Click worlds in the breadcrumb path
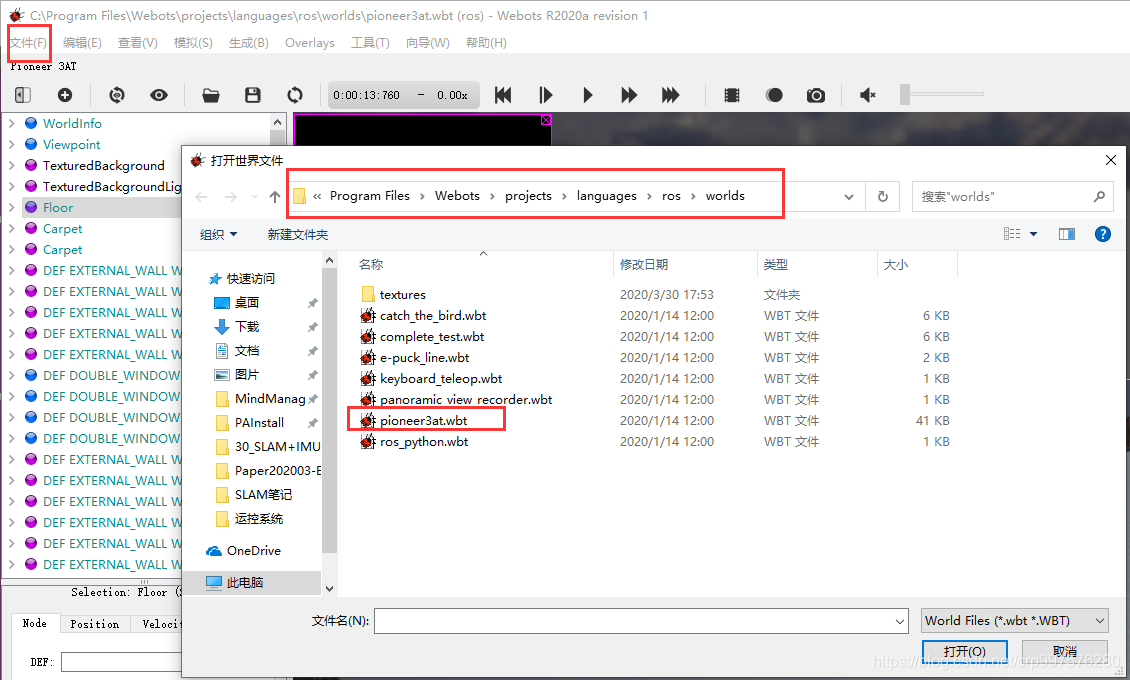The width and height of the screenshot is (1130, 680). (x=725, y=196)
